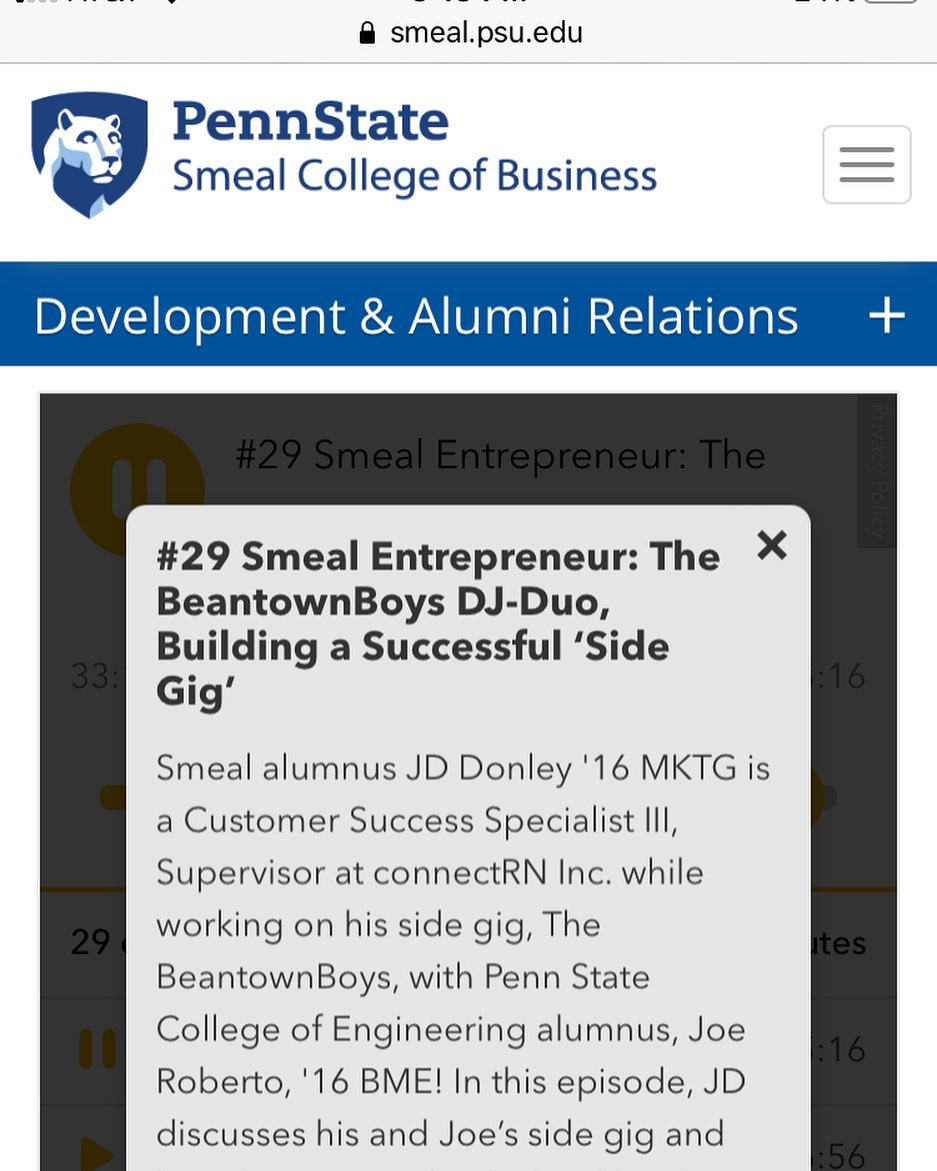The width and height of the screenshot is (937, 1171).
Task: Open the Privacy Policy link
Action: click(x=879, y=470)
